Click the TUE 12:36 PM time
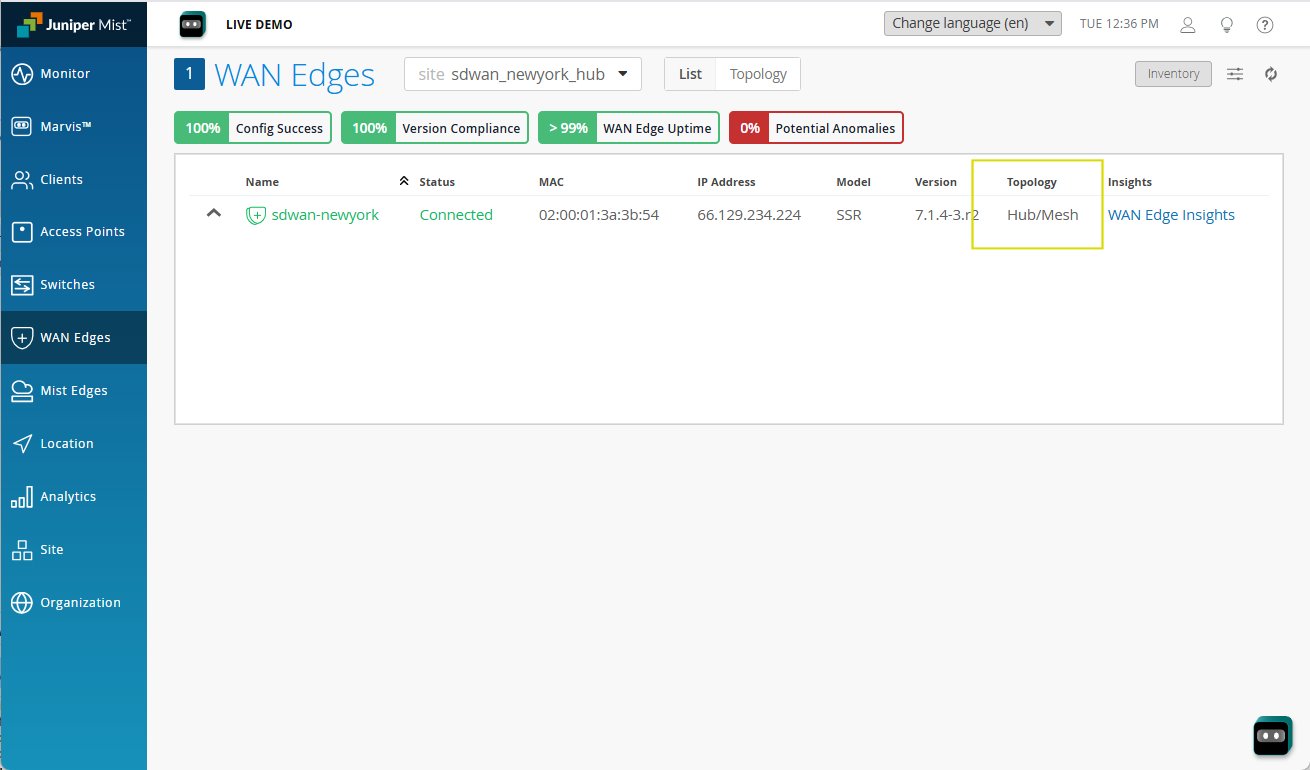Screen dimensions: 1310x770 pyautogui.click(x=1119, y=24)
